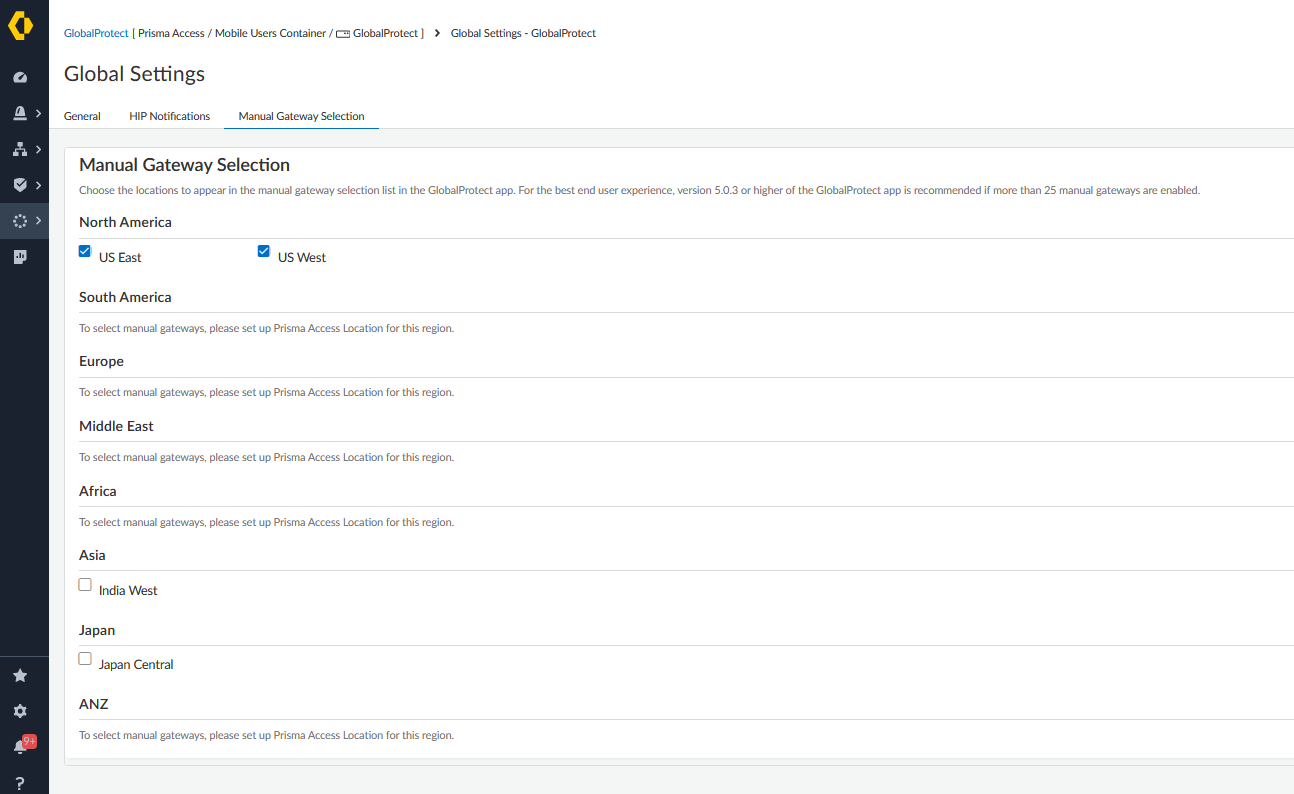1294x794 pixels.
Task: Switch to the HIP Notifications tab
Action: [170, 116]
